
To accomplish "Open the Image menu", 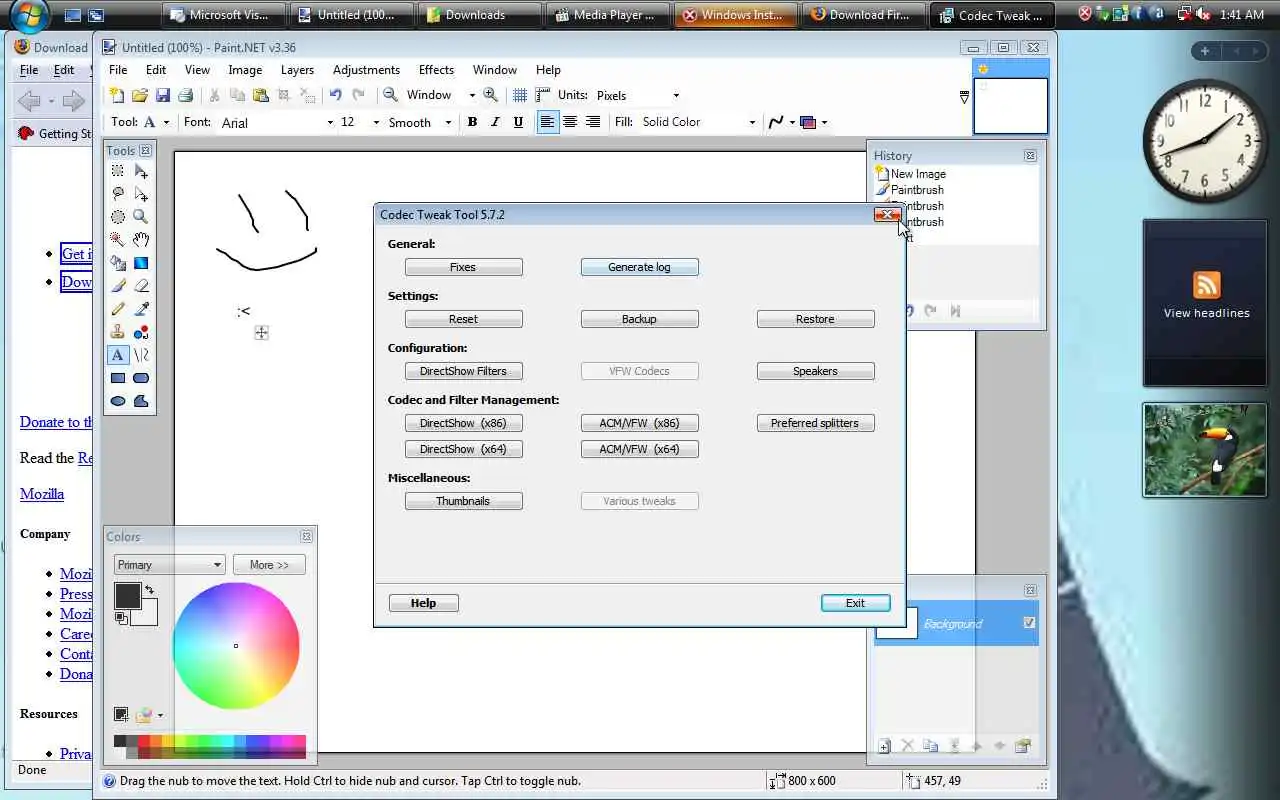I will pyautogui.click(x=245, y=70).
